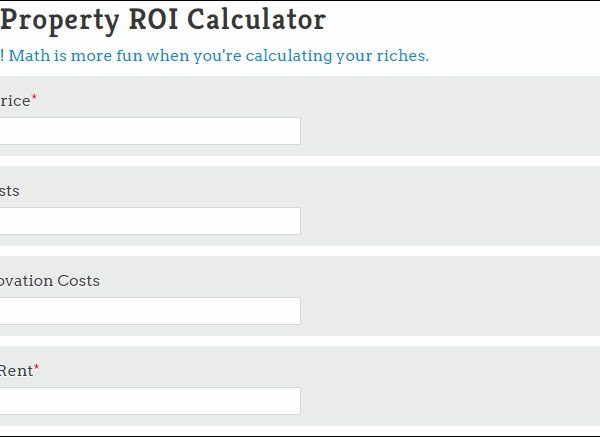600x437 pixels.
Task: Click the red asterisk beside the Rent label
Action: point(37,368)
